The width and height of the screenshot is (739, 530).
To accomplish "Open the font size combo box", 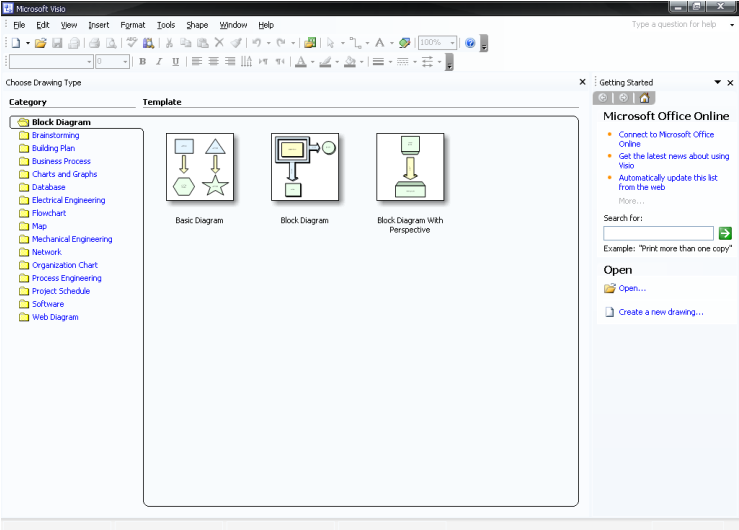I will [x=112, y=62].
